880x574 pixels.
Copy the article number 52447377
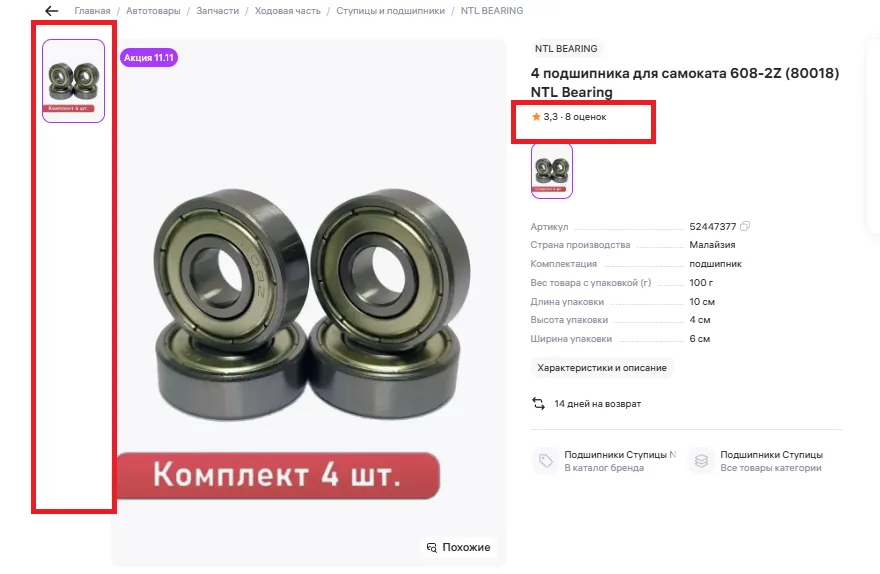click(x=745, y=226)
